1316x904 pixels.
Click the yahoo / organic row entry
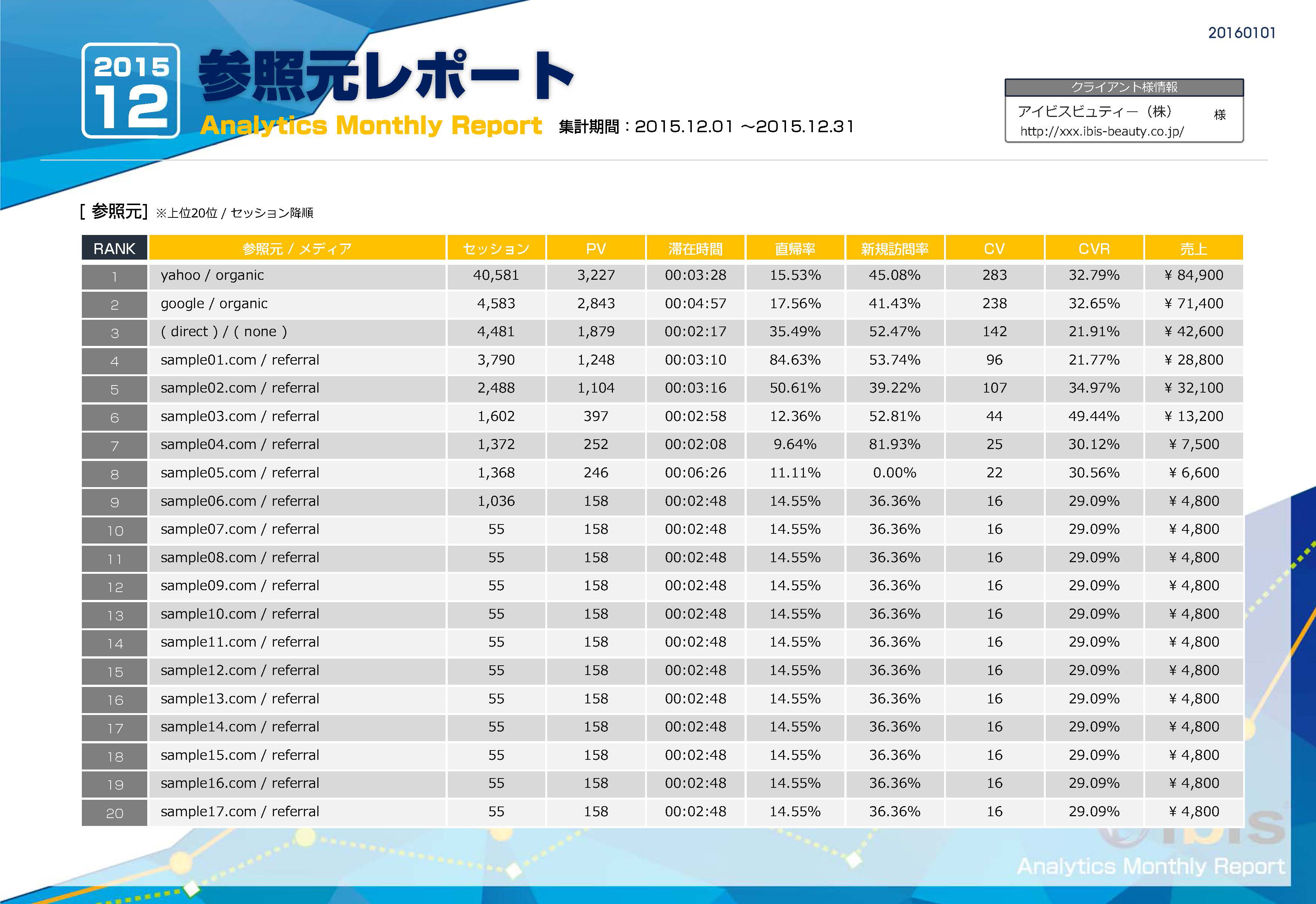coord(212,276)
